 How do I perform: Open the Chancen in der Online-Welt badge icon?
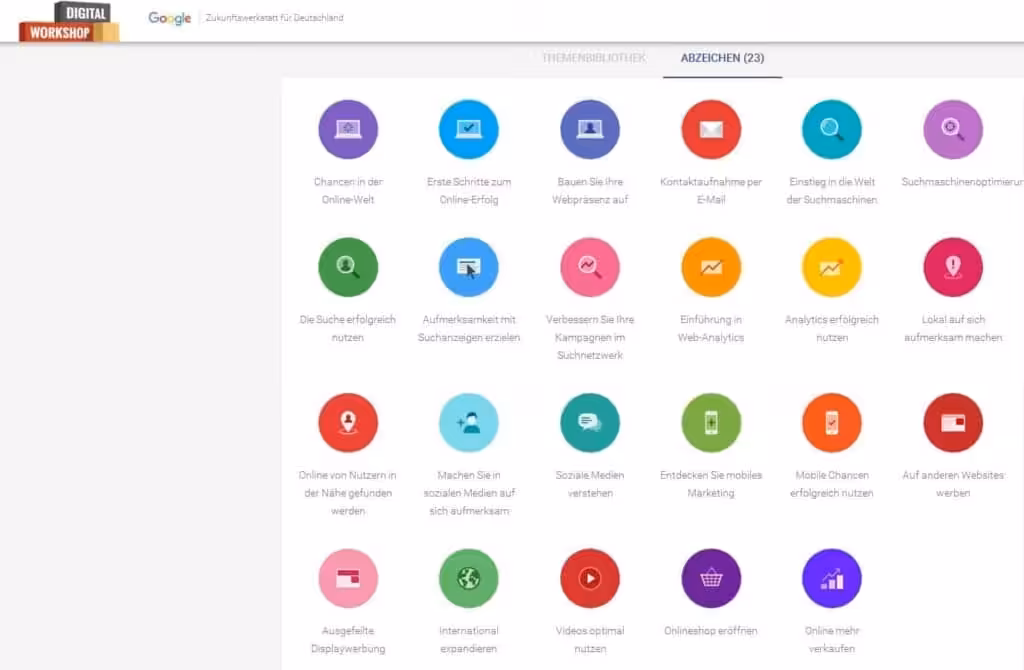[348, 129]
